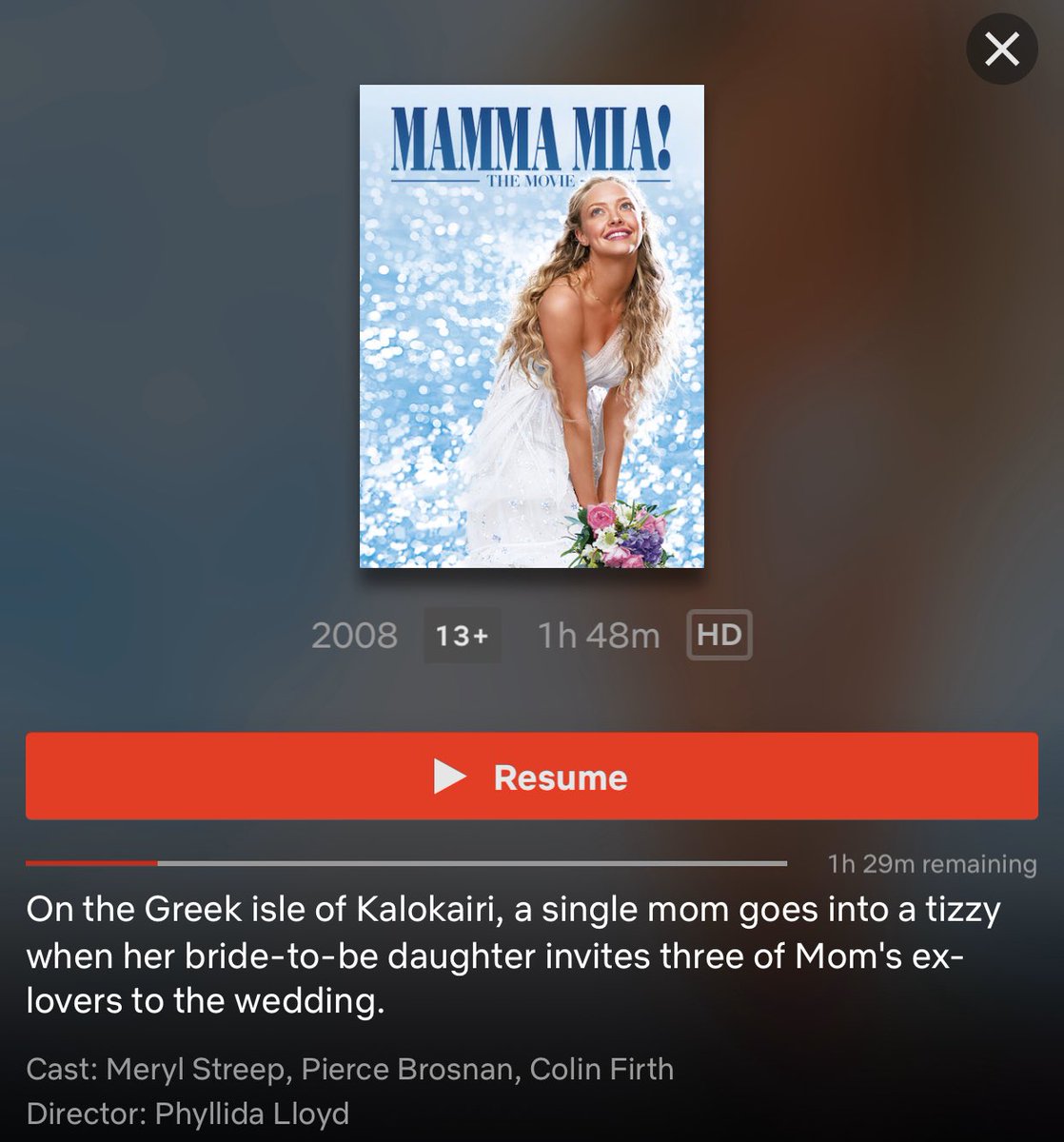The height and width of the screenshot is (1142, 1064).
Task: Click the 1h 29m remaining text
Action: pyautogui.click(x=933, y=864)
